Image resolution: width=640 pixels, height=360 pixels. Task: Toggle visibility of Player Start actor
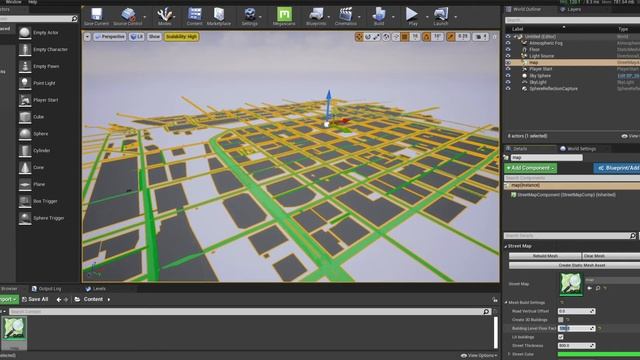click(508, 69)
